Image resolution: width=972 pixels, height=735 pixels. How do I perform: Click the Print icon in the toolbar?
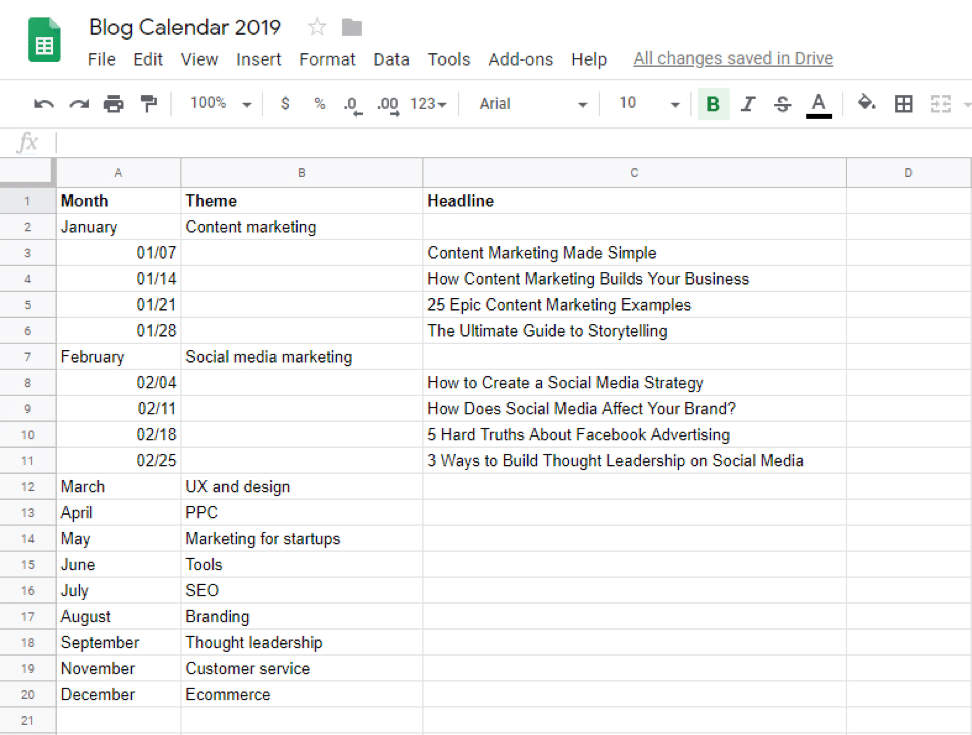point(112,103)
